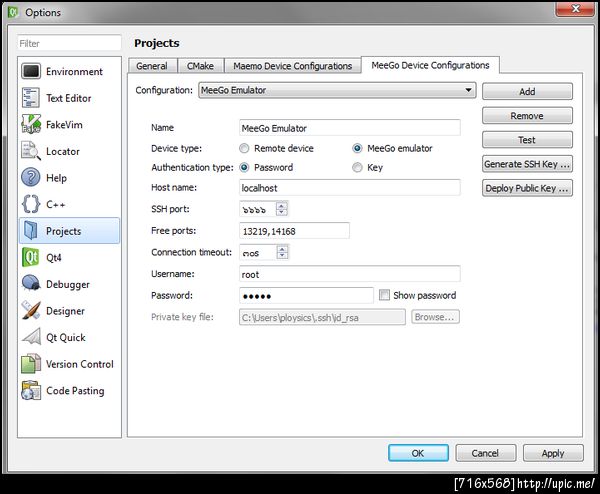Select MeeGo Device Configurations tab
Image resolution: width=600 pixels, height=494 pixels.
pos(430,65)
